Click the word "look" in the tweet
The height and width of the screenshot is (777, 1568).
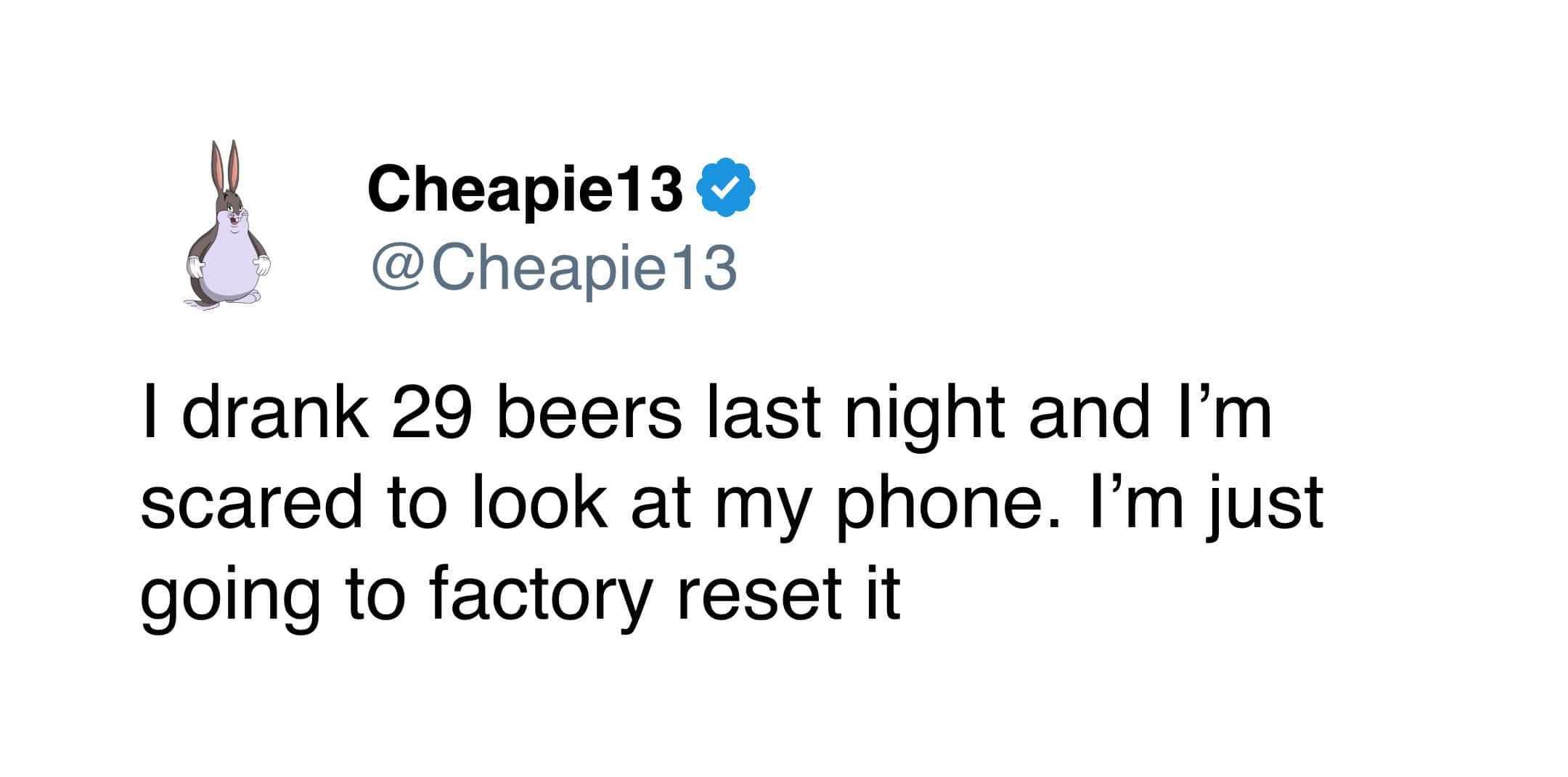[x=539, y=504]
